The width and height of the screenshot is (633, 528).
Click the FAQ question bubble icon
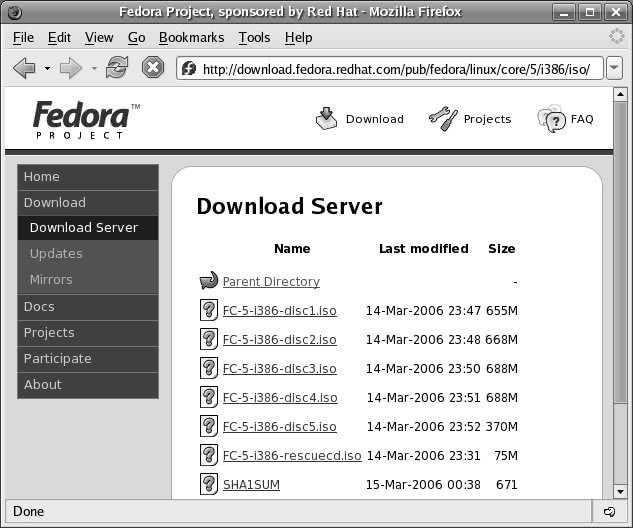(x=552, y=119)
